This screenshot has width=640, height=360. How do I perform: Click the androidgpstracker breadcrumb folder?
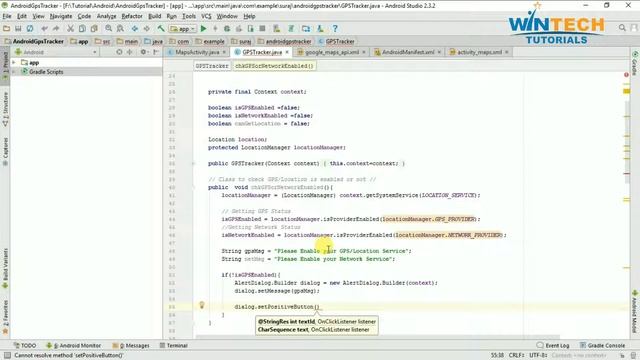coord(284,42)
